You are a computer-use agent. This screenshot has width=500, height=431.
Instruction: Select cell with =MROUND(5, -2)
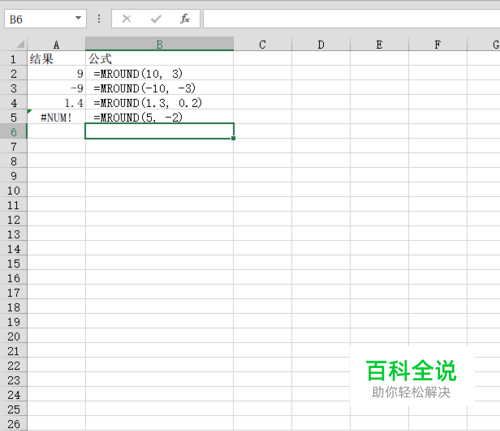[x=159, y=117]
